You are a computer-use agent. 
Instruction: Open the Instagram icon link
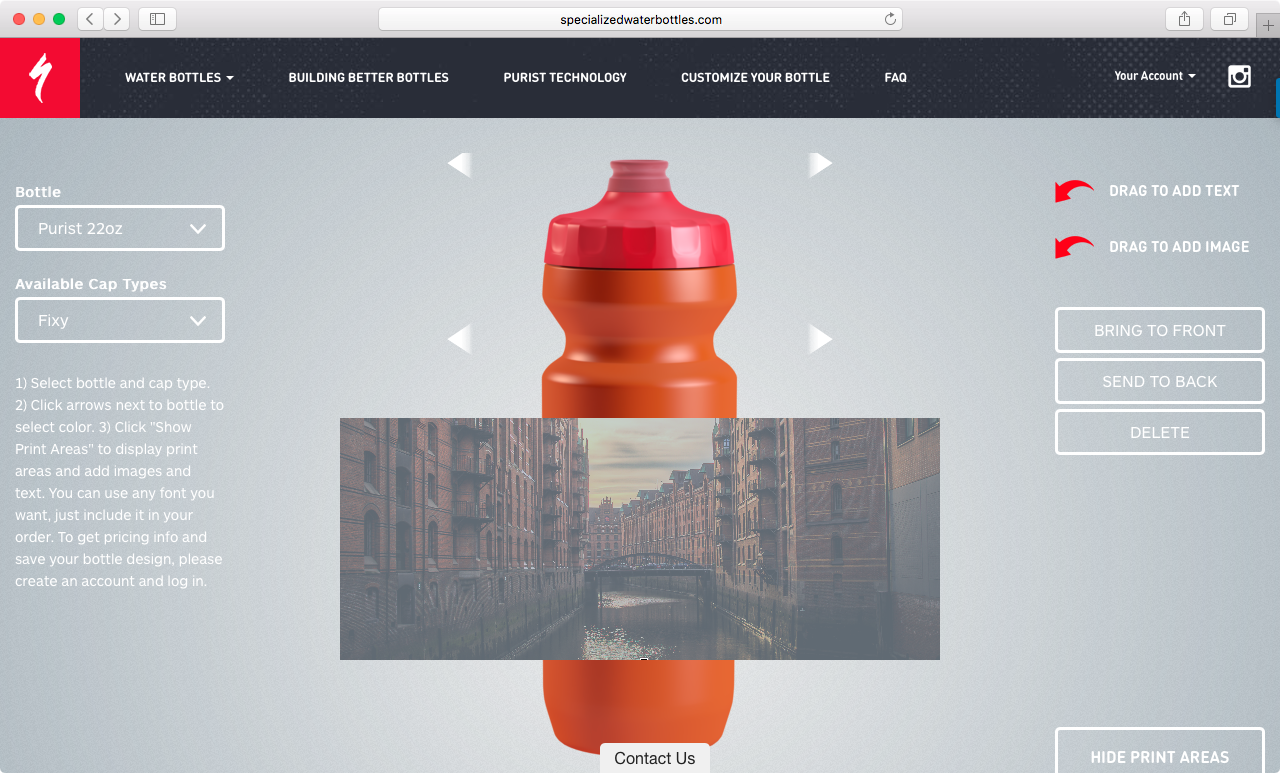[x=1239, y=76]
